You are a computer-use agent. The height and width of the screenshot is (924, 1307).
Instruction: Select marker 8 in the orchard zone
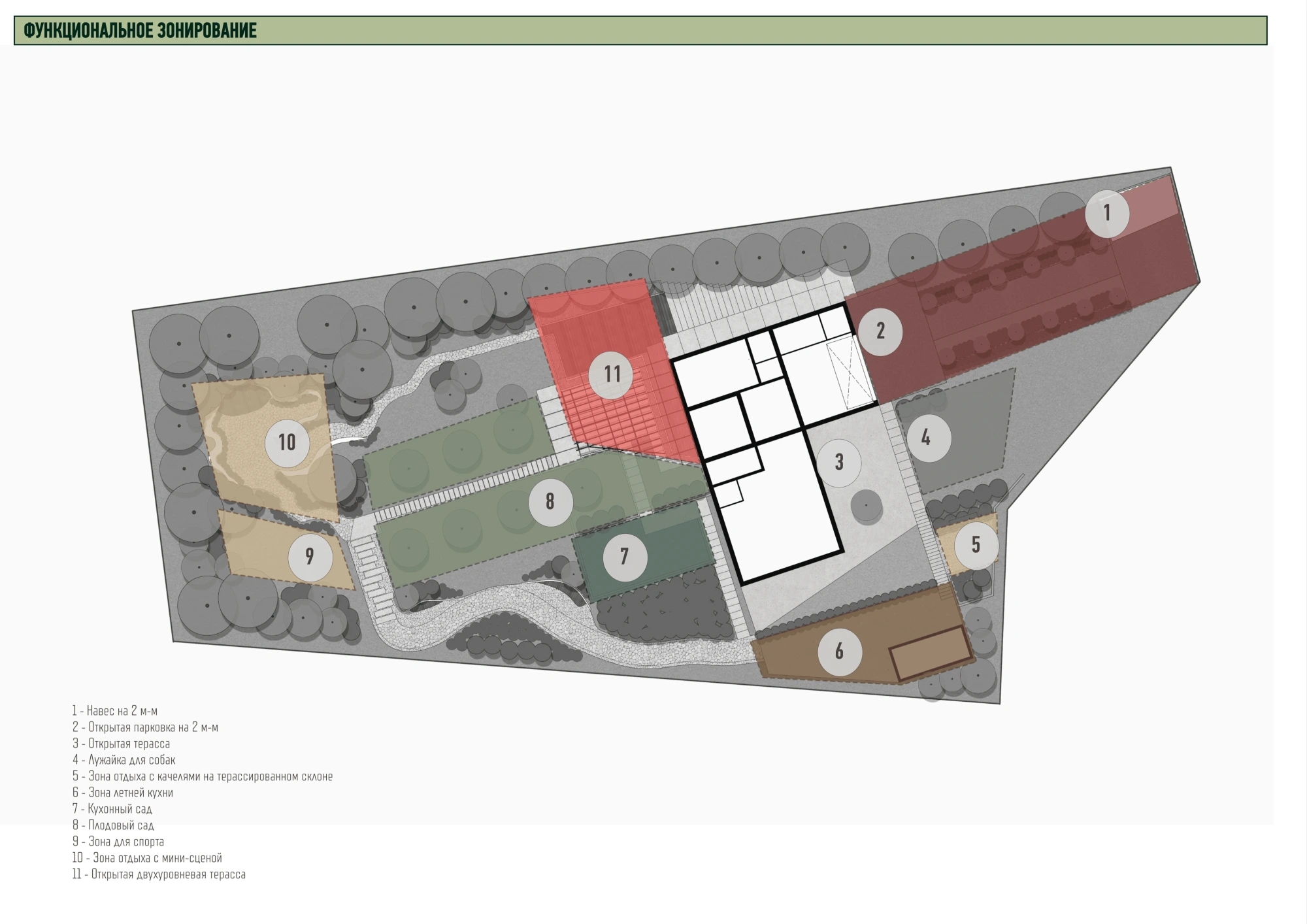[x=550, y=502]
